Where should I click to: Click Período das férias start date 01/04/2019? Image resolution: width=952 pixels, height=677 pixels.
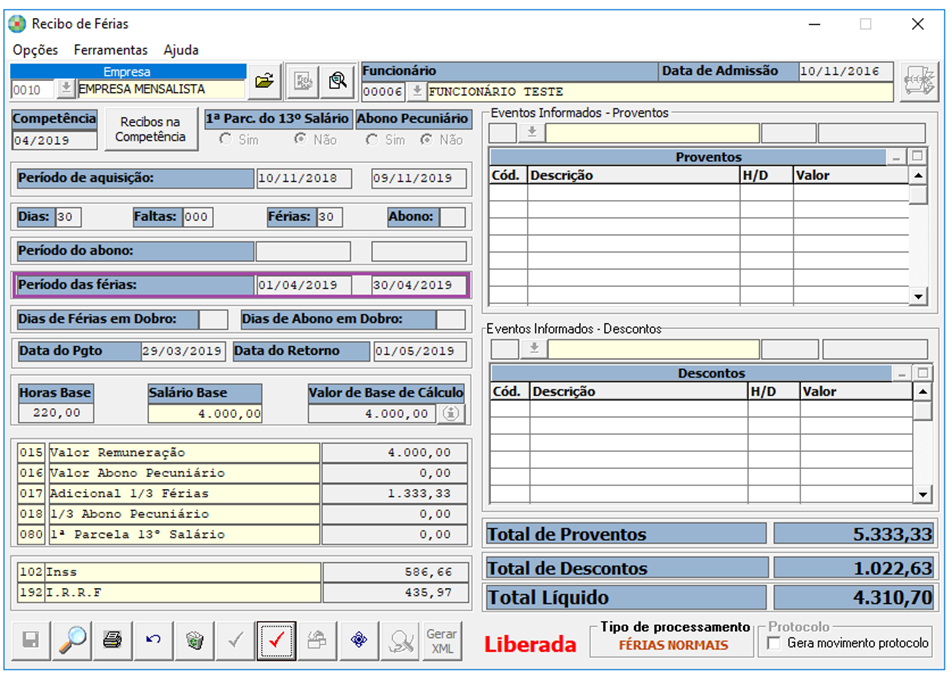[304, 285]
